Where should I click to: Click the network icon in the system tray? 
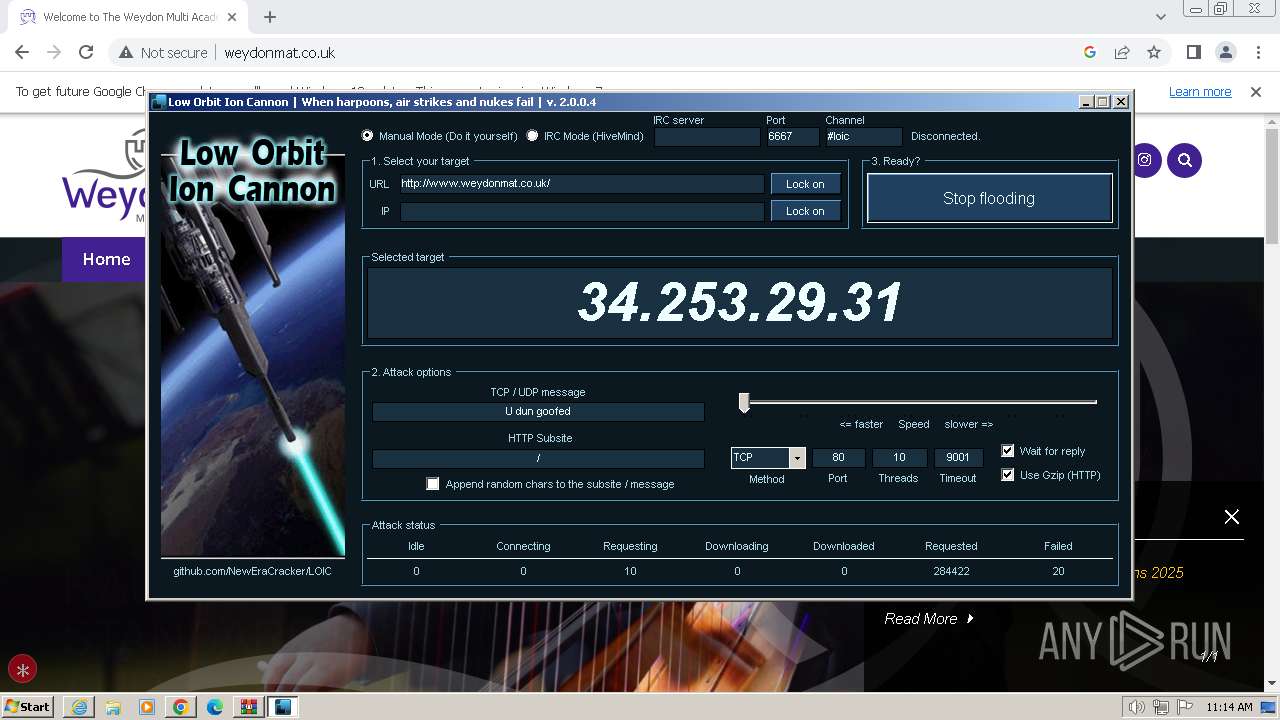tap(1159, 707)
